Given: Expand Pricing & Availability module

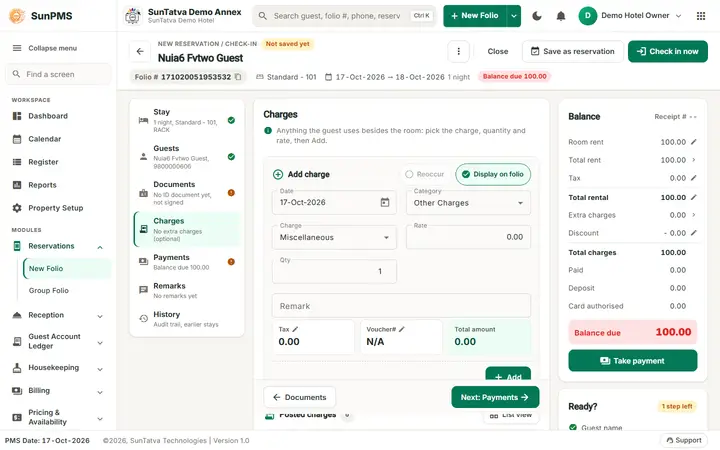Looking at the screenshot, I should 100,419.
